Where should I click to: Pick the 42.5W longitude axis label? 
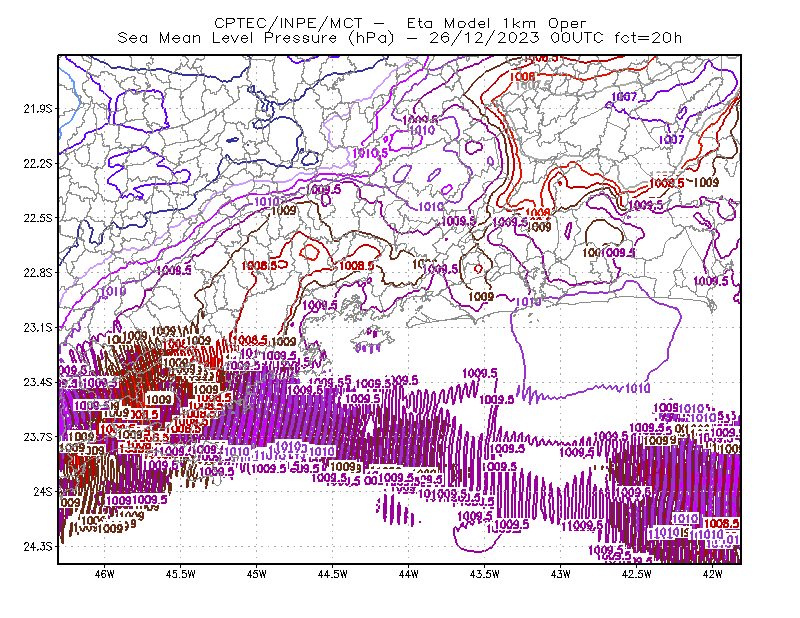(x=637, y=574)
